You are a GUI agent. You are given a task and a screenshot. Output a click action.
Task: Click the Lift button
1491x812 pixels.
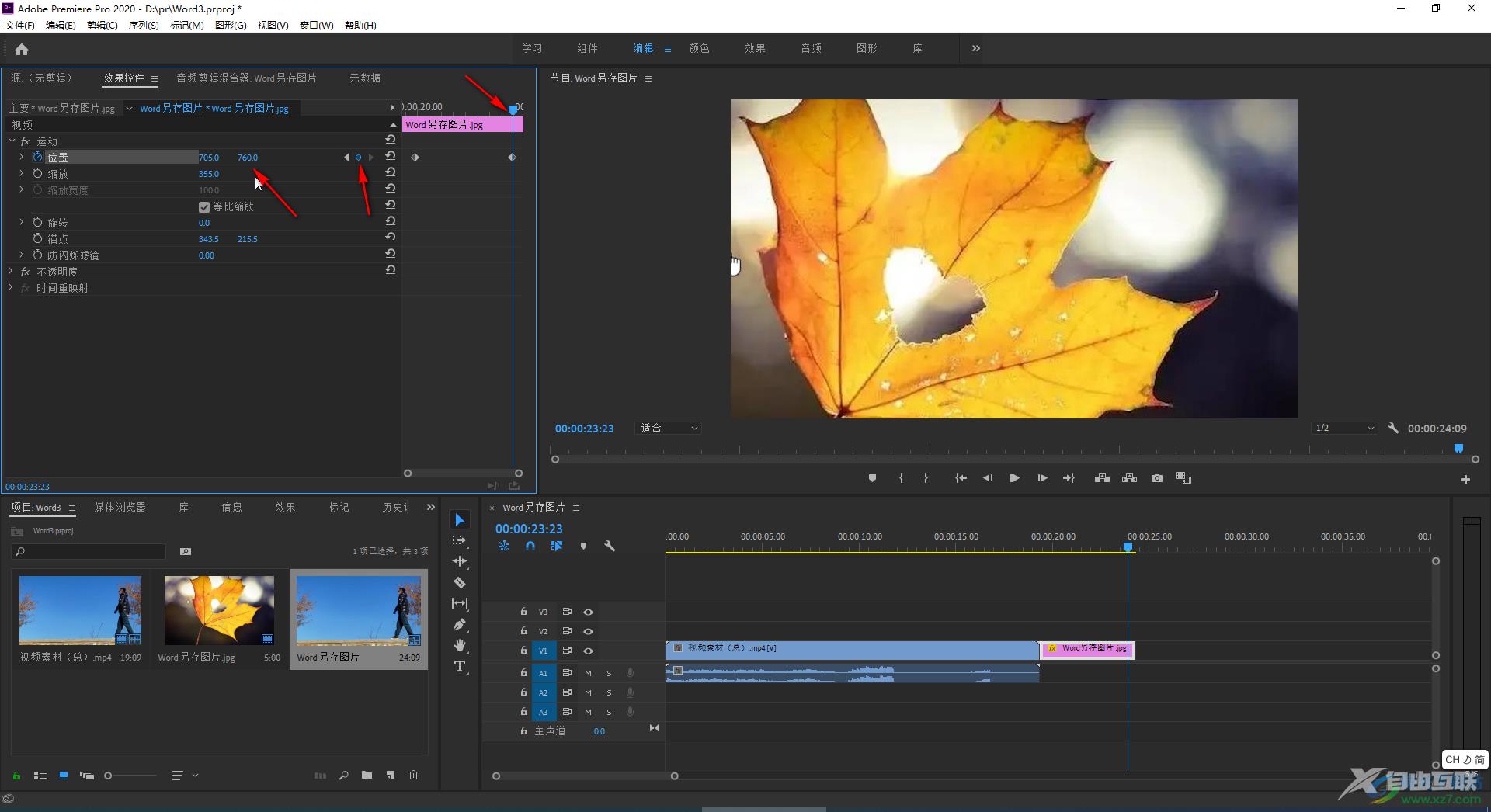[x=1102, y=478]
